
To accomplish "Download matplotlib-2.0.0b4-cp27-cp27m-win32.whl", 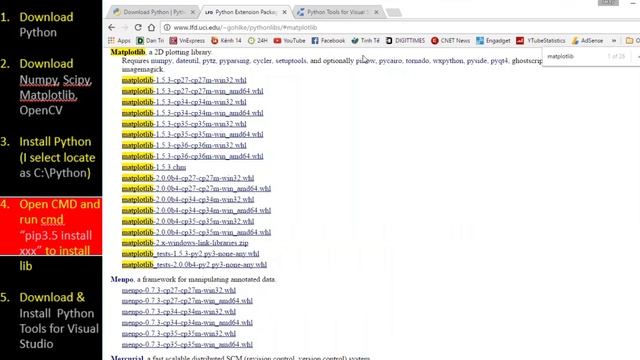I will click(188, 178).
